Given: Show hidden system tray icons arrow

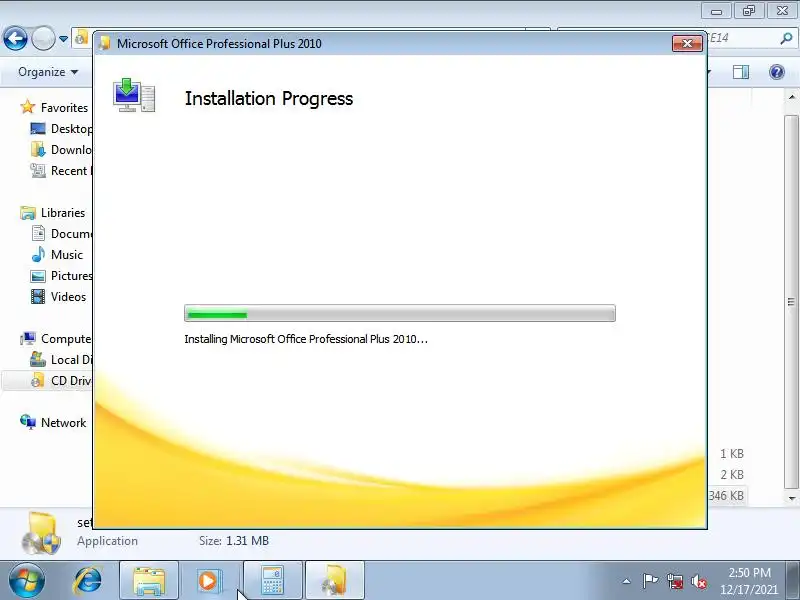Looking at the screenshot, I should click(x=627, y=581).
